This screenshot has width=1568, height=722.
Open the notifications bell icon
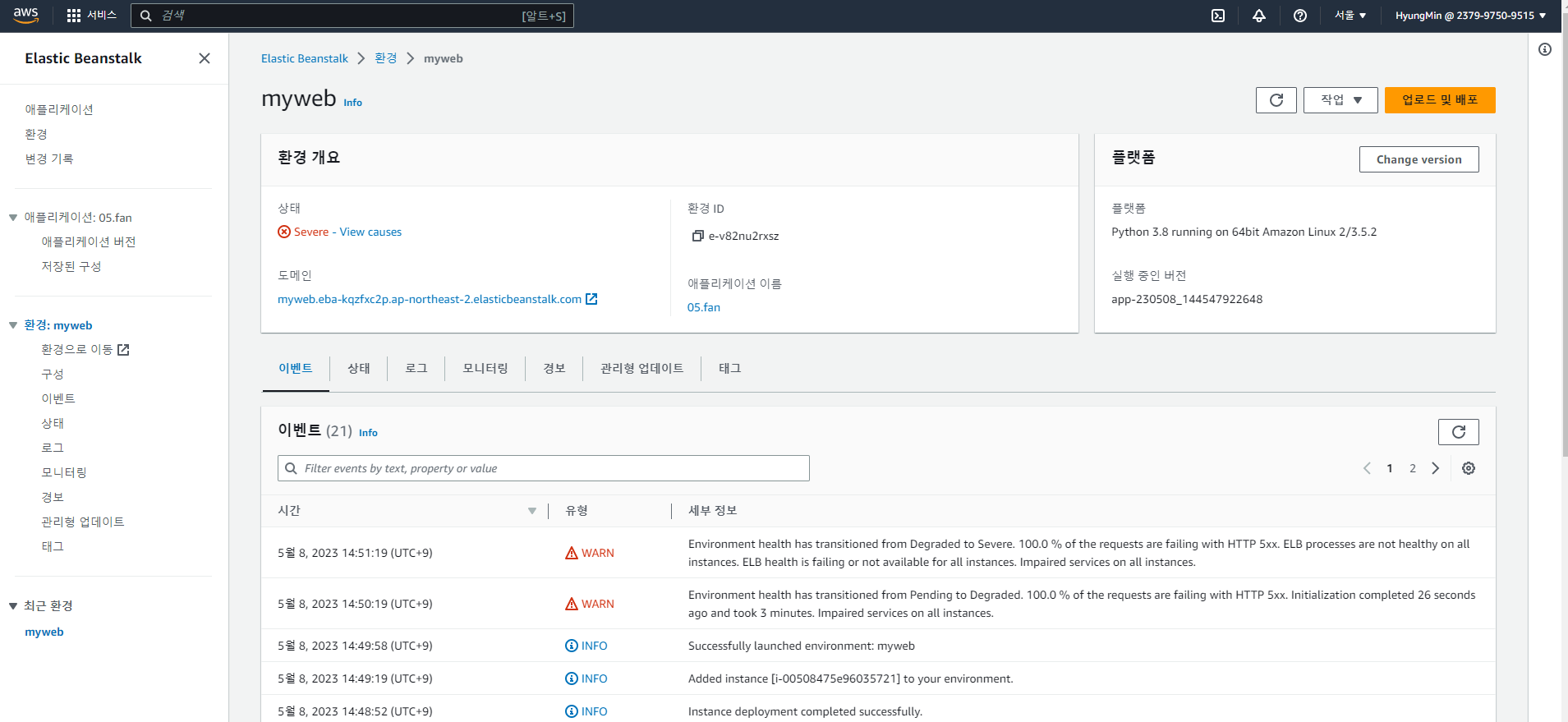(1259, 16)
